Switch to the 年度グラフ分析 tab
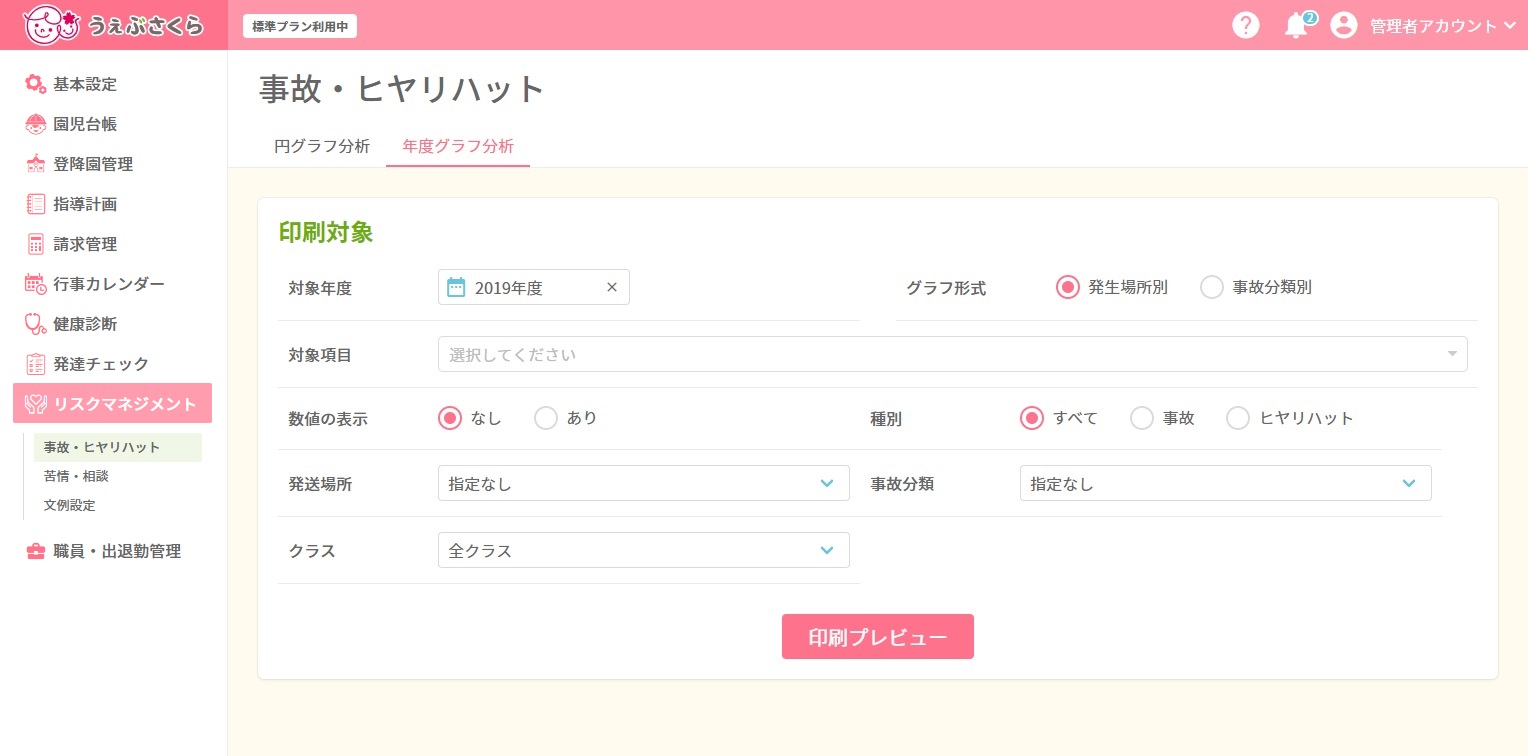 [x=458, y=146]
